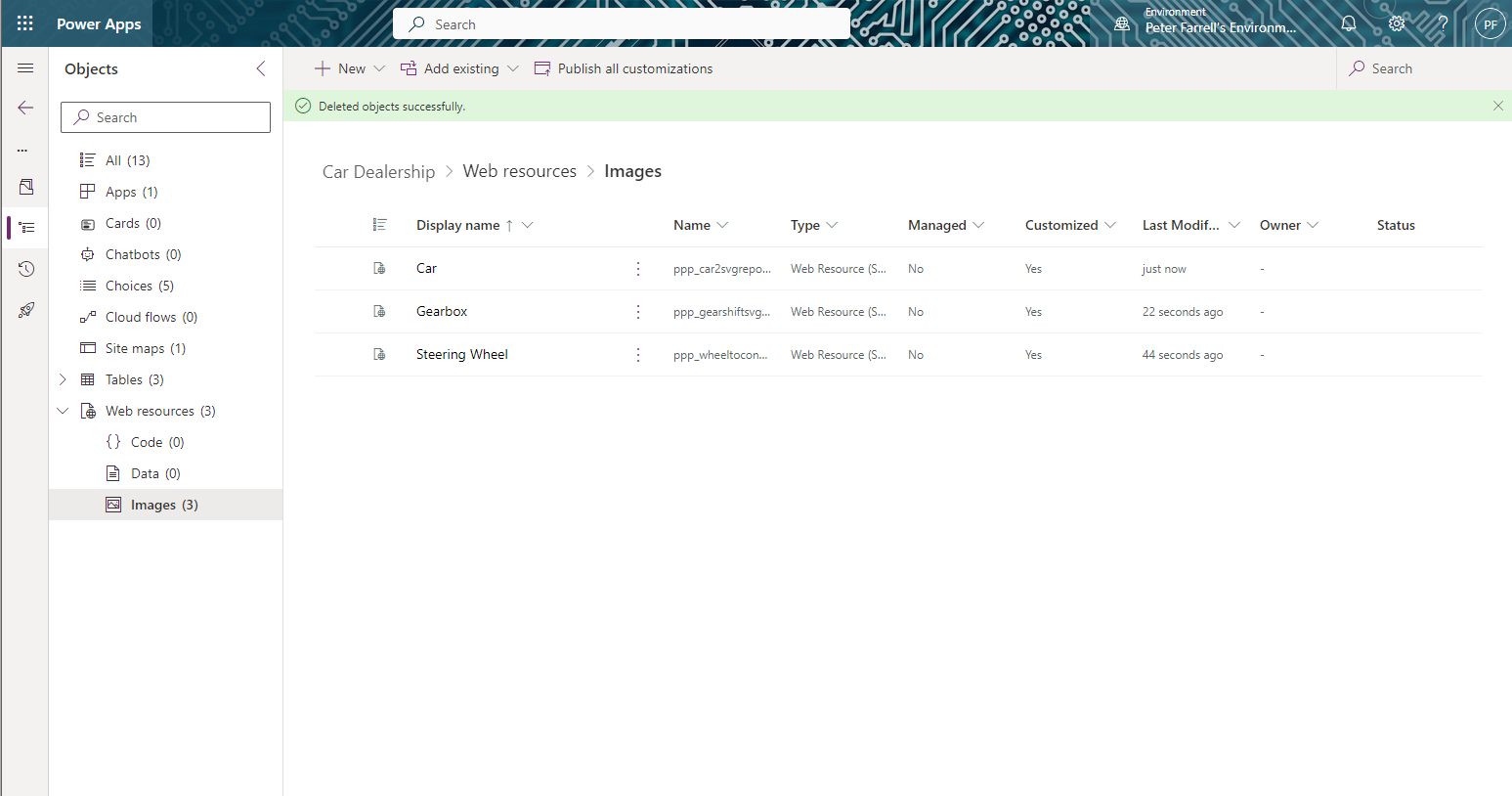The height and width of the screenshot is (796, 1512).
Task: Expand the Tables tree item
Action: pos(63,378)
